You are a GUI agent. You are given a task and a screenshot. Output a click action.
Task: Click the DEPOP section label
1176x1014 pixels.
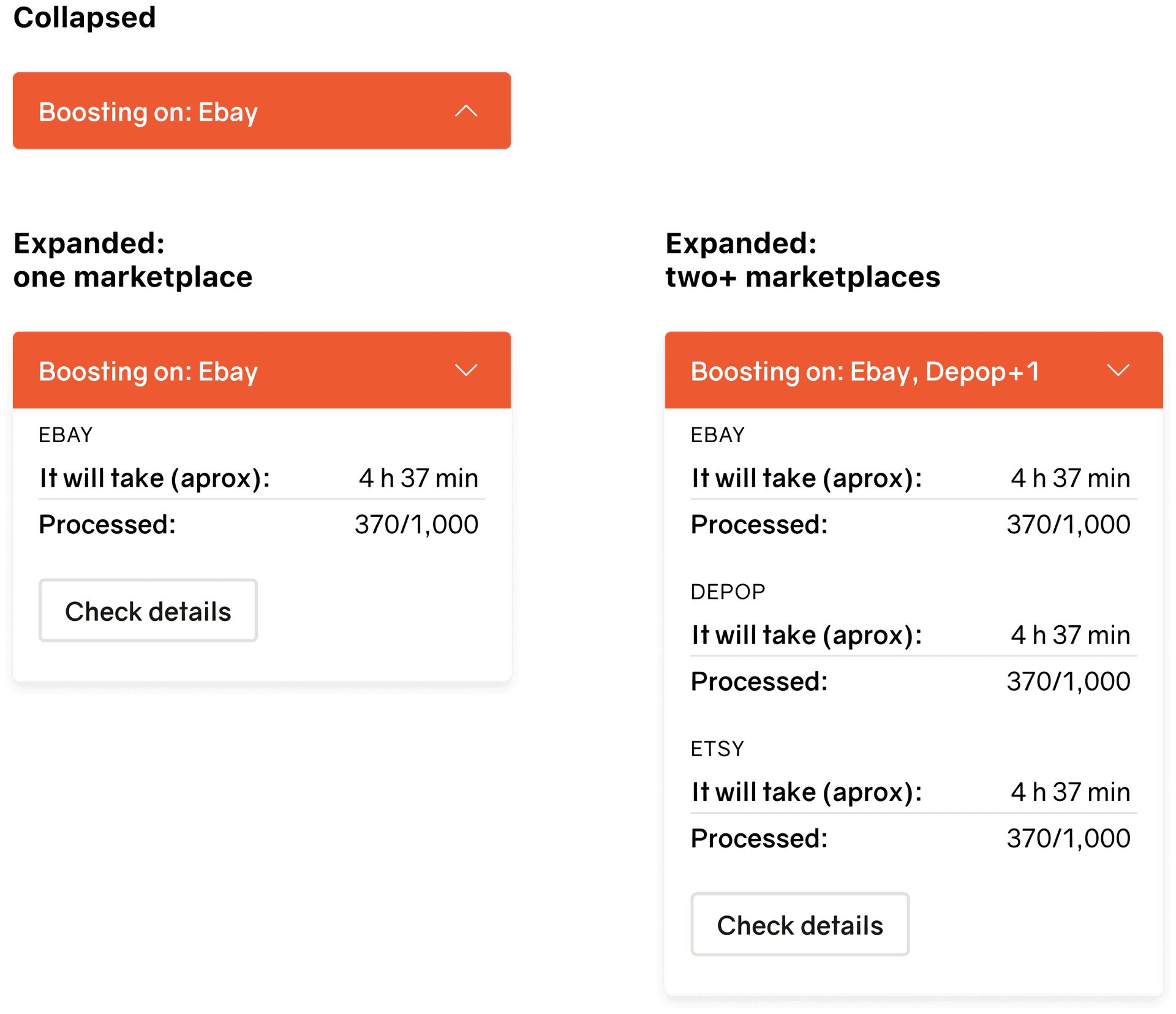728,591
